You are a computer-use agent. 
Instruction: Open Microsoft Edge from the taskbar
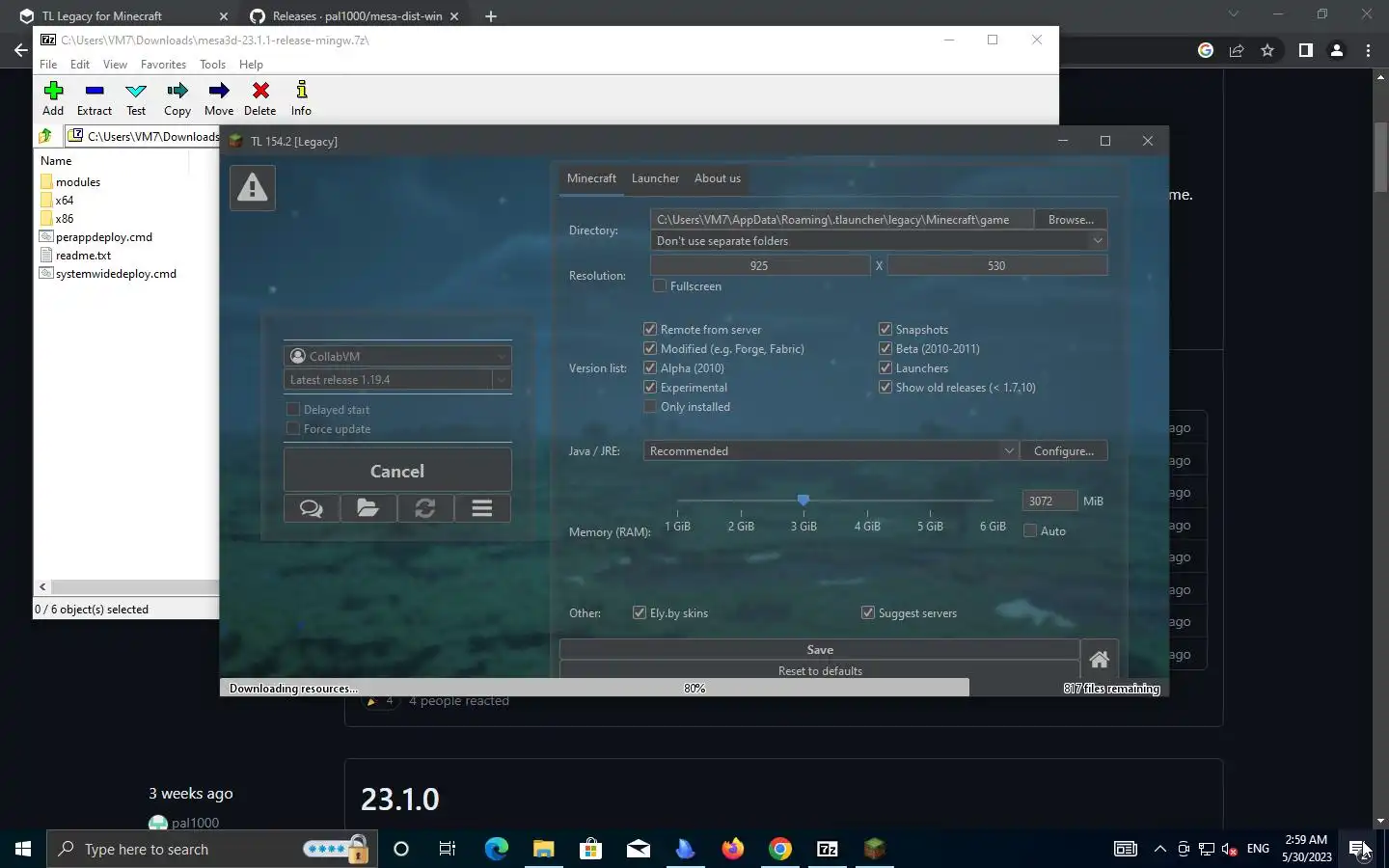click(x=497, y=849)
